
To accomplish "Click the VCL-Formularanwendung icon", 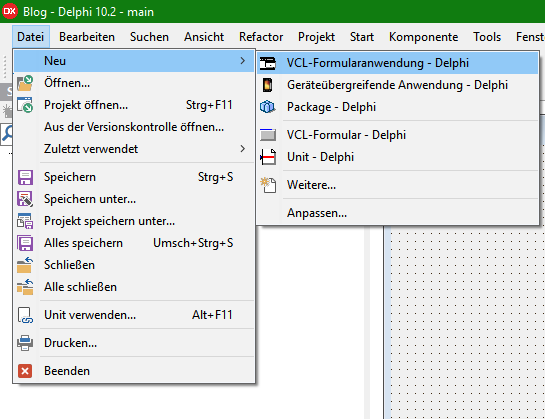I will pos(268,63).
